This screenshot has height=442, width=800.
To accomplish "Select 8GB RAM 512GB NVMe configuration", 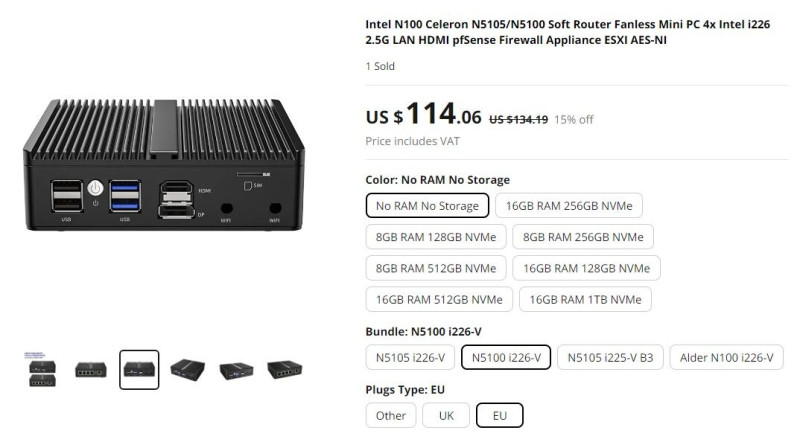I will point(436,268).
